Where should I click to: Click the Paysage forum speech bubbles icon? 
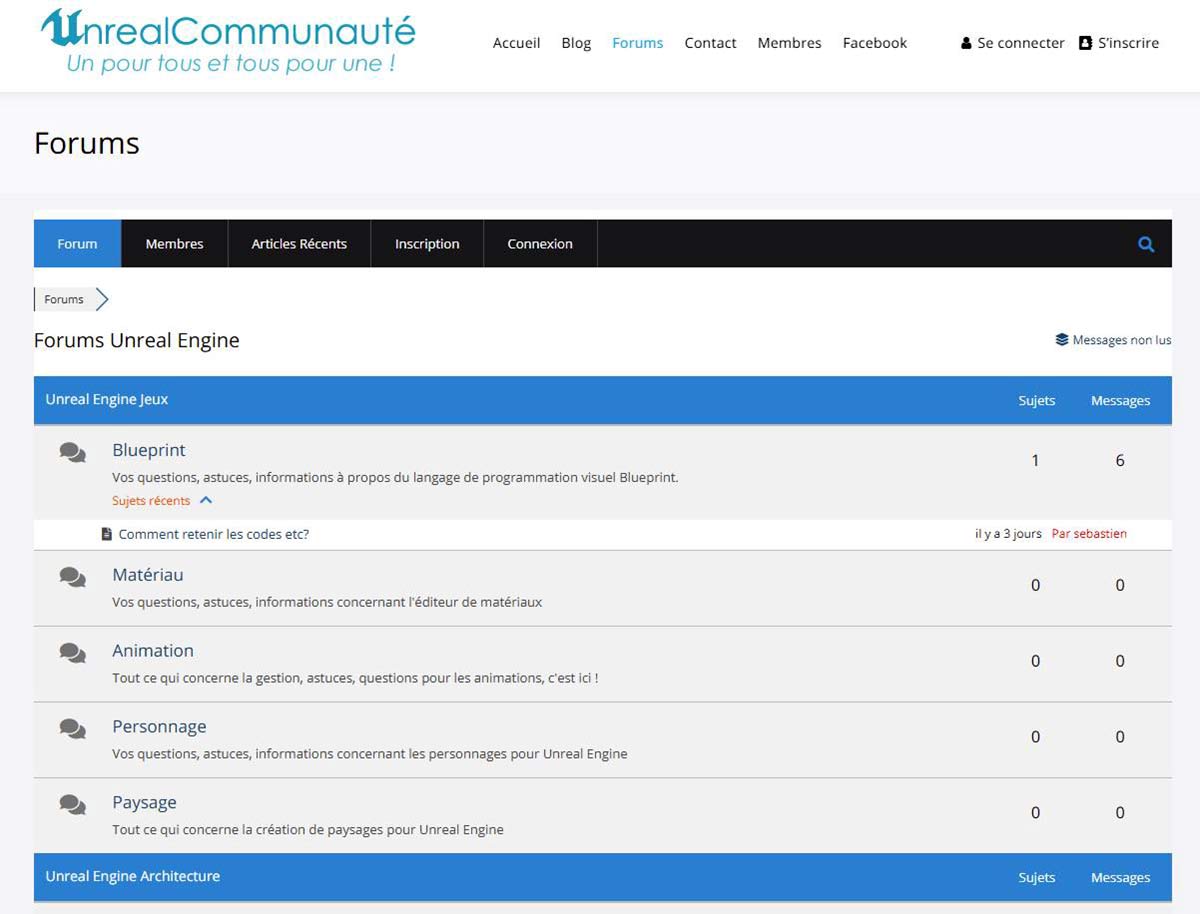[72, 804]
